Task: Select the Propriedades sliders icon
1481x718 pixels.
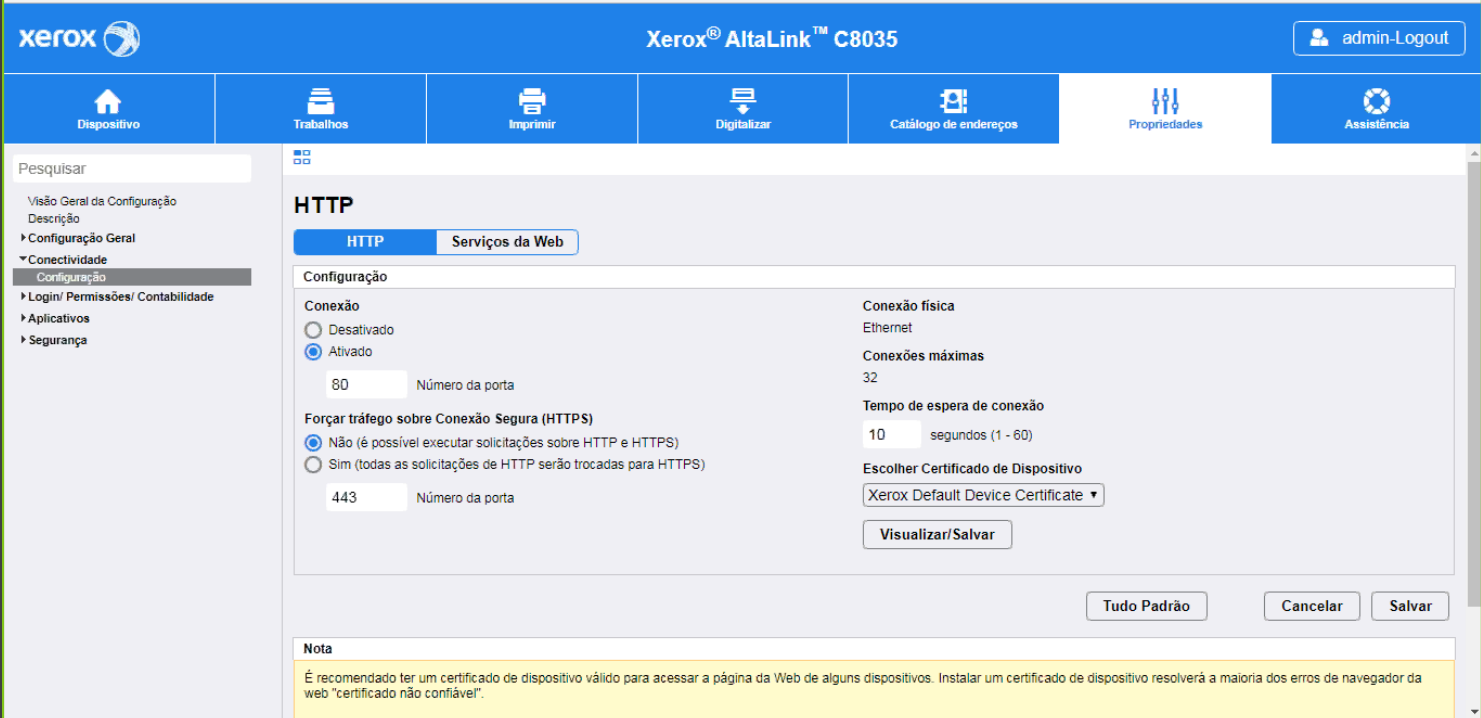Action: 1165,102
